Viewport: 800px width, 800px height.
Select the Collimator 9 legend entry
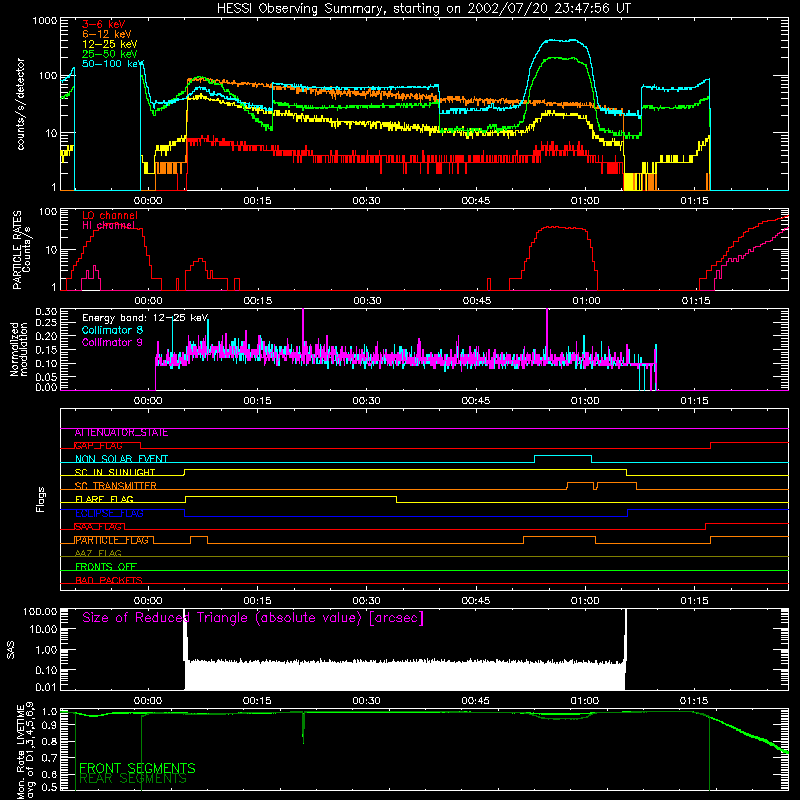click(112, 342)
